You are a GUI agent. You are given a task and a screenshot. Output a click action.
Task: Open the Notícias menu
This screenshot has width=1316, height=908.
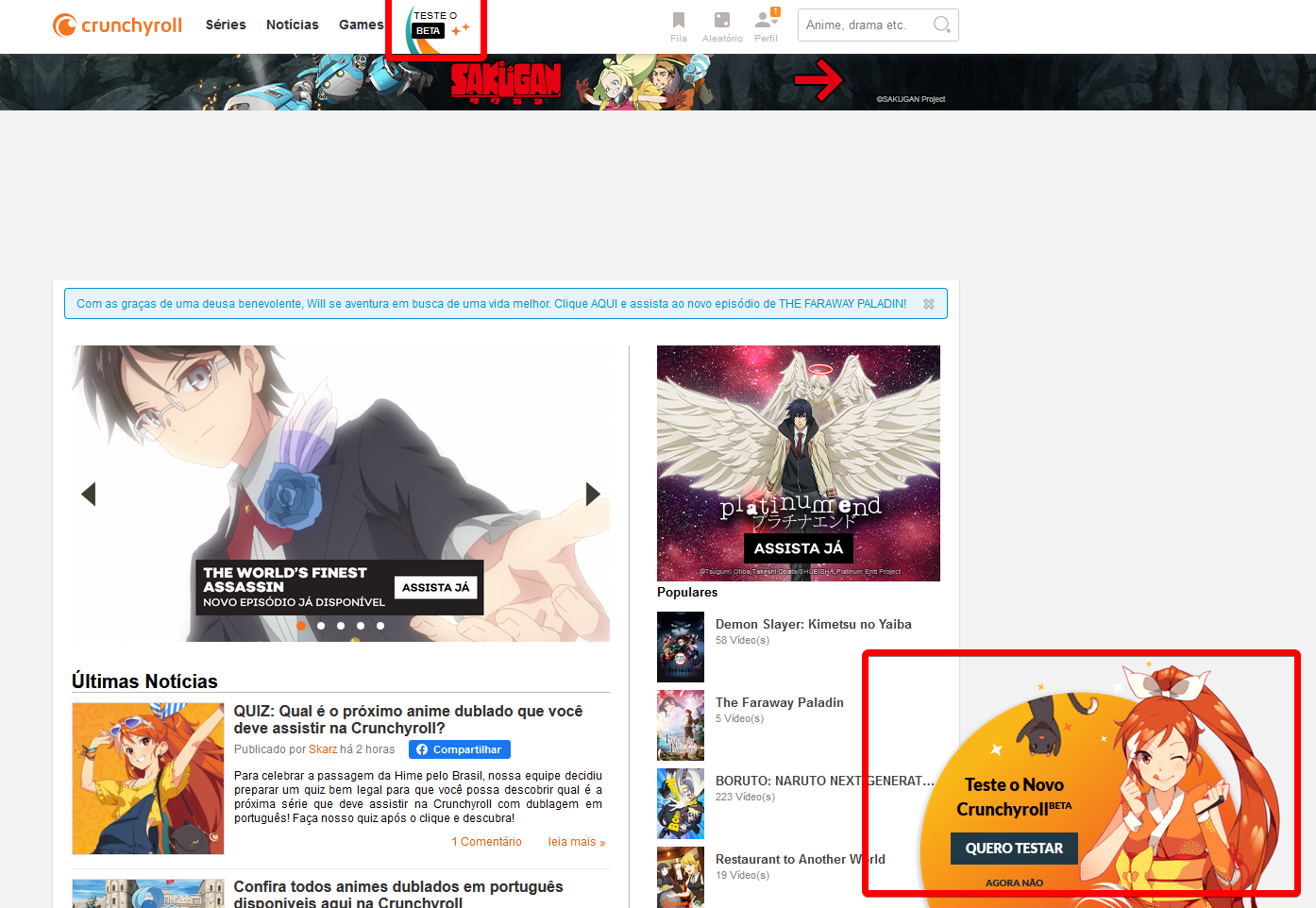293,25
